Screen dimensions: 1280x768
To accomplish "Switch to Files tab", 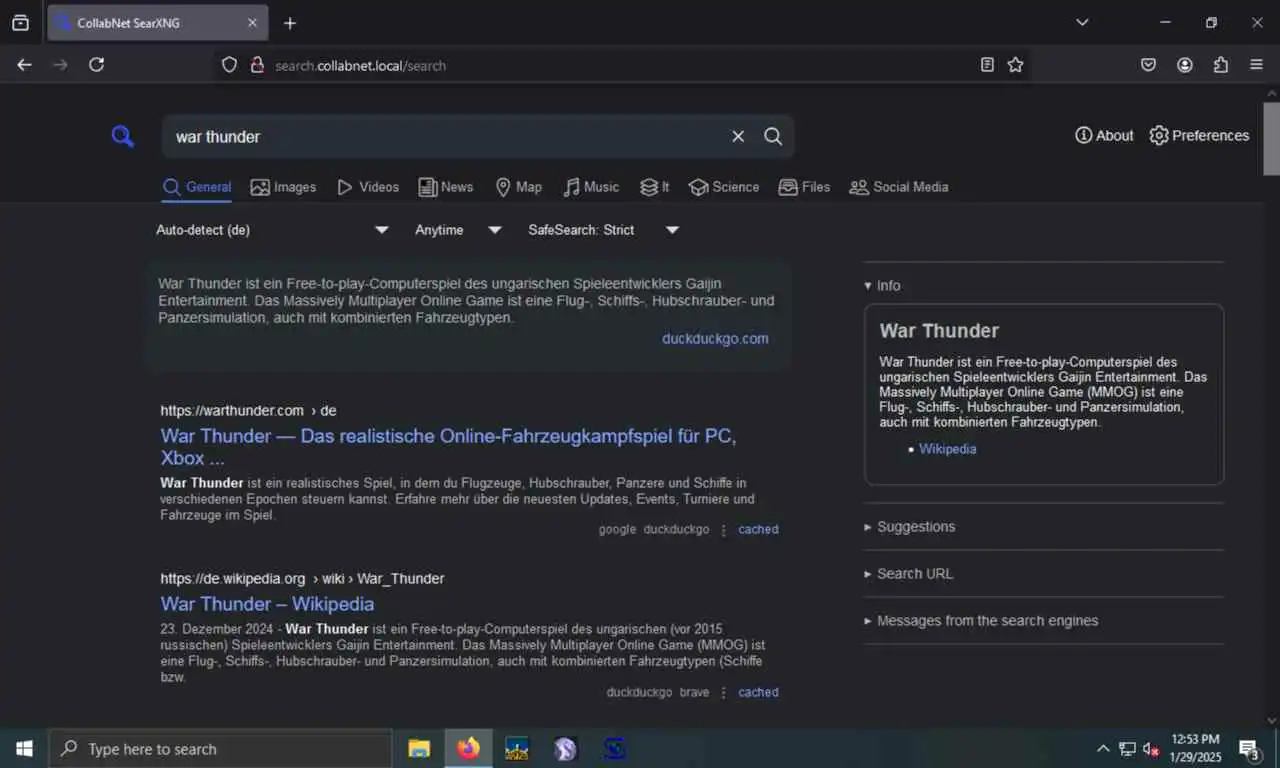I will pos(804,187).
